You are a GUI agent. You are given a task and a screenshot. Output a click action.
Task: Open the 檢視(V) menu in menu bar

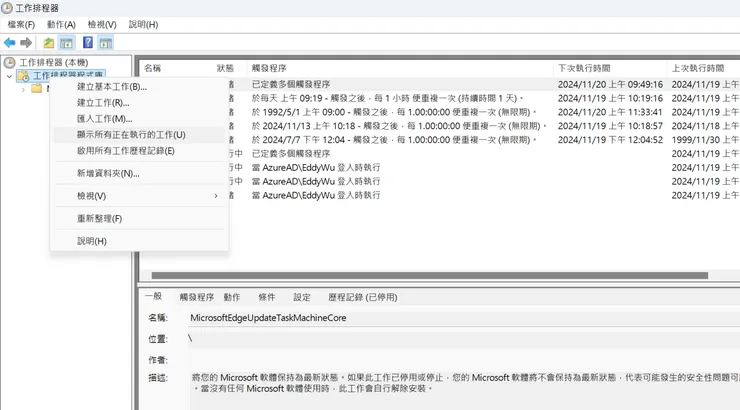(102, 25)
